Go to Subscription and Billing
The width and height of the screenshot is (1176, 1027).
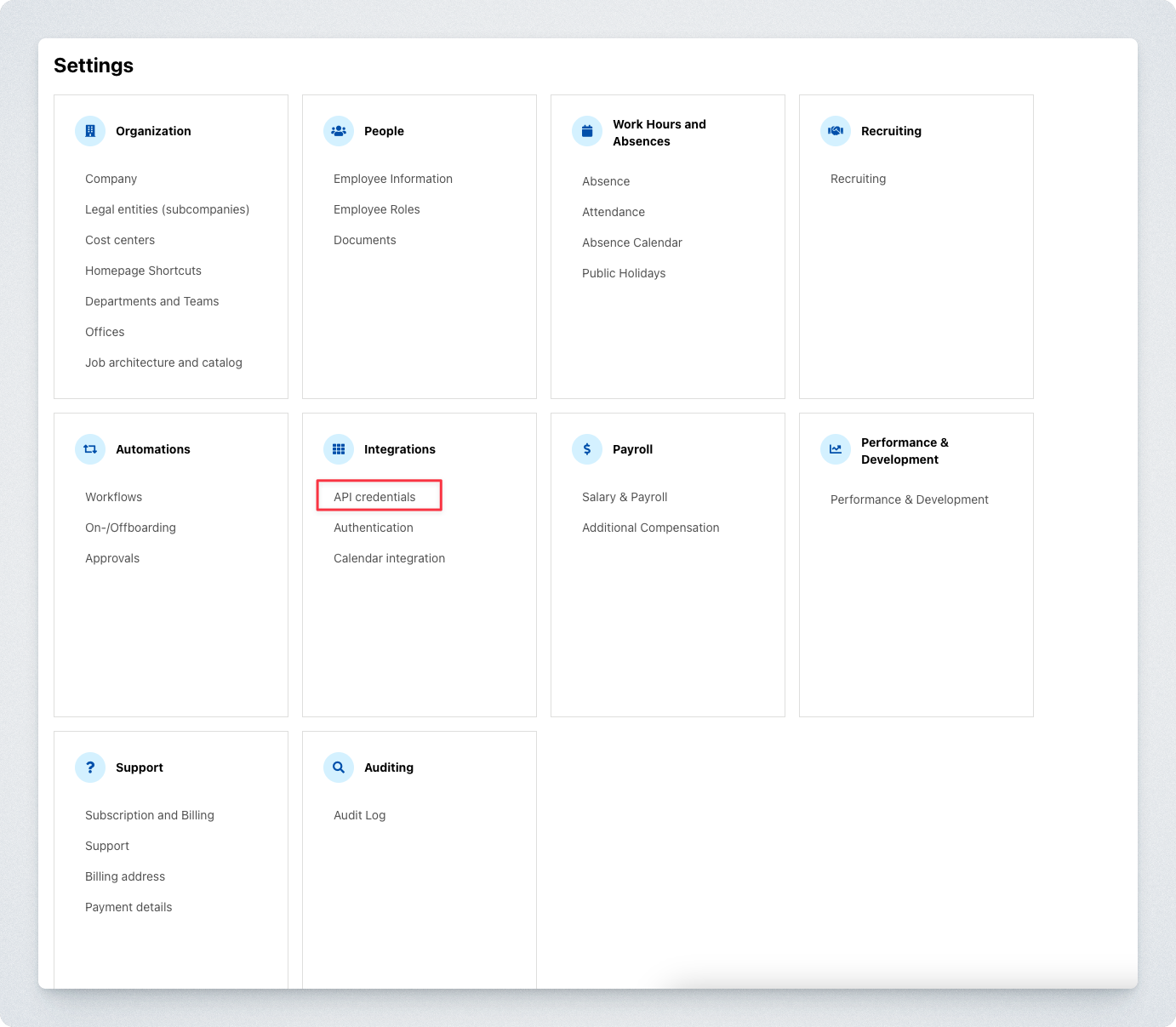tap(149, 815)
